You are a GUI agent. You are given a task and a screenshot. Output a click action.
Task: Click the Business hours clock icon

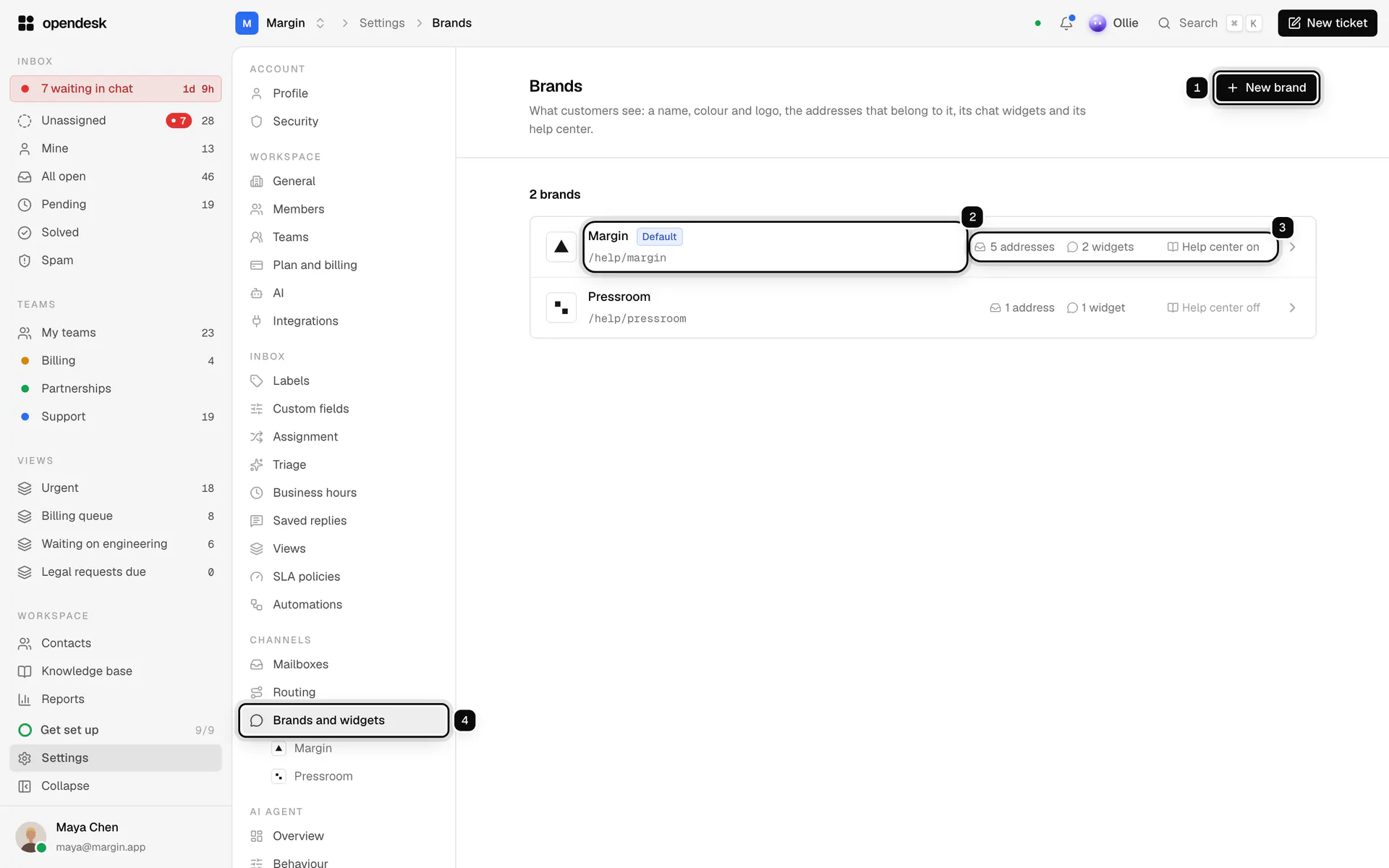pyautogui.click(x=256, y=493)
